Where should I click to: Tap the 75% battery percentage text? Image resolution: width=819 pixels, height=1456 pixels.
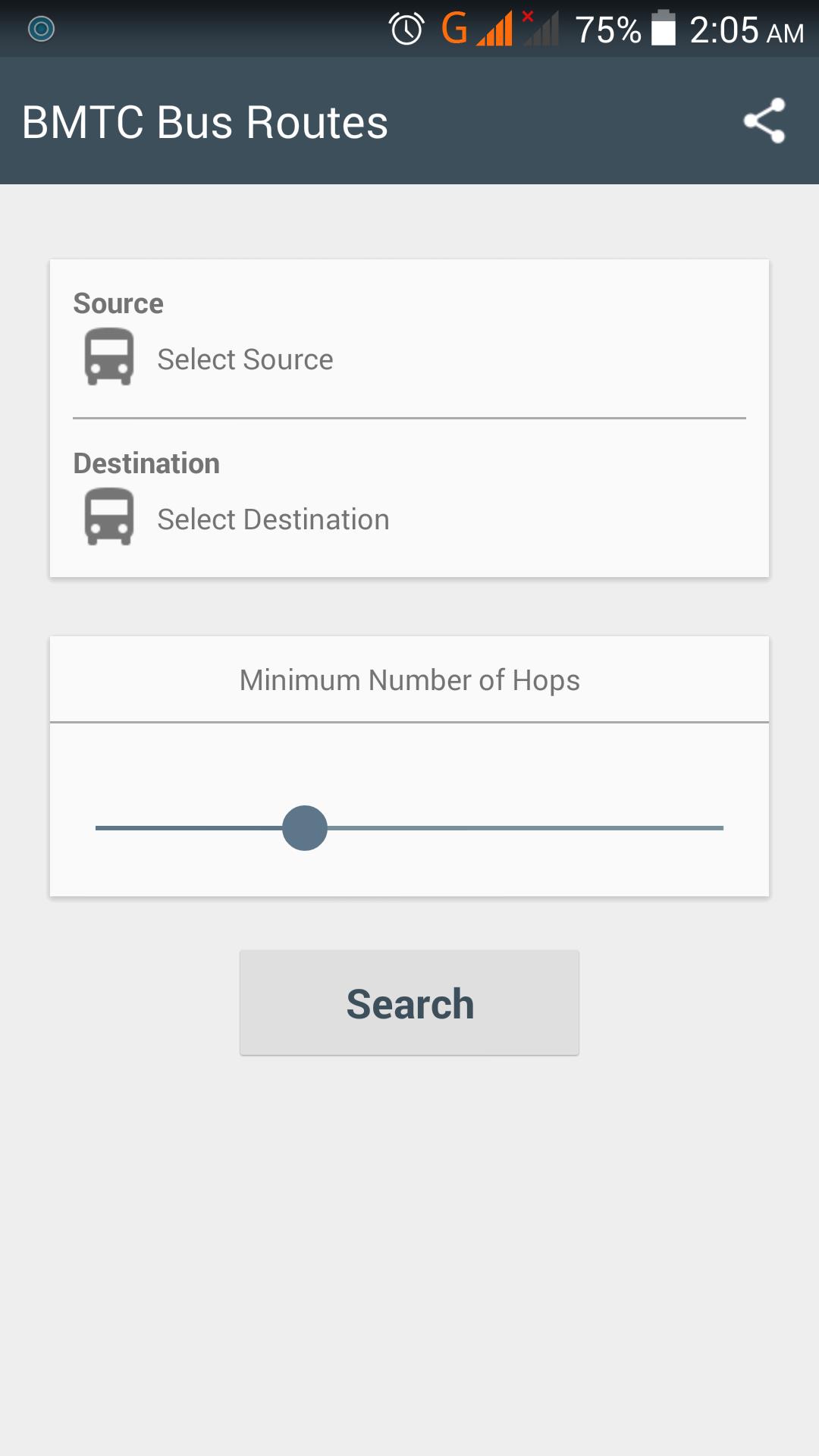608,30
